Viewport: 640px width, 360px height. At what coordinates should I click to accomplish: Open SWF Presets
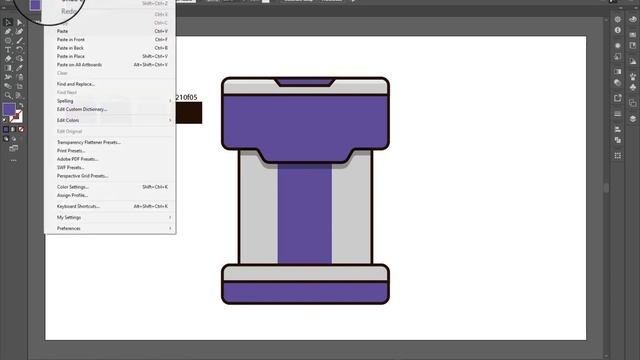point(111,167)
